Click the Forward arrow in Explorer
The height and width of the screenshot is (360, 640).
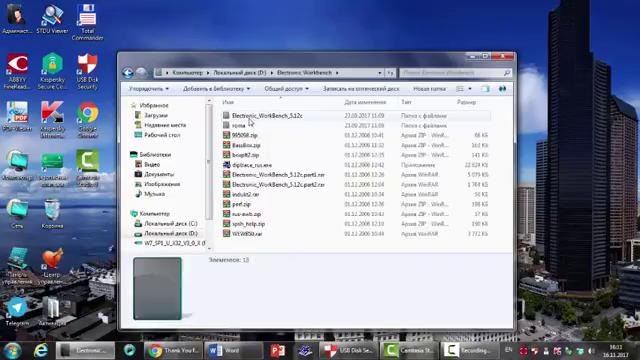[141, 73]
